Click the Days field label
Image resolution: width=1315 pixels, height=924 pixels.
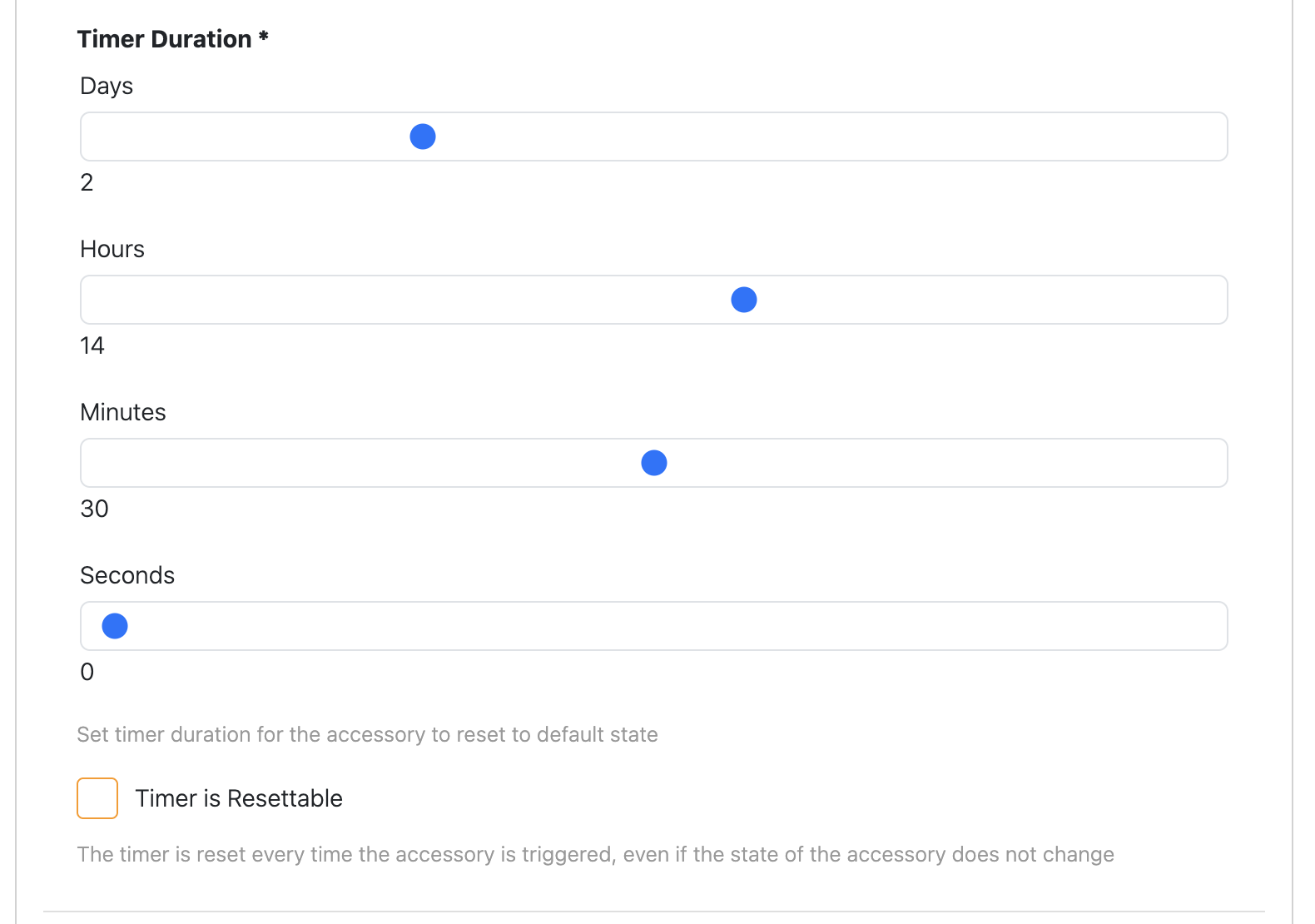[x=107, y=87]
